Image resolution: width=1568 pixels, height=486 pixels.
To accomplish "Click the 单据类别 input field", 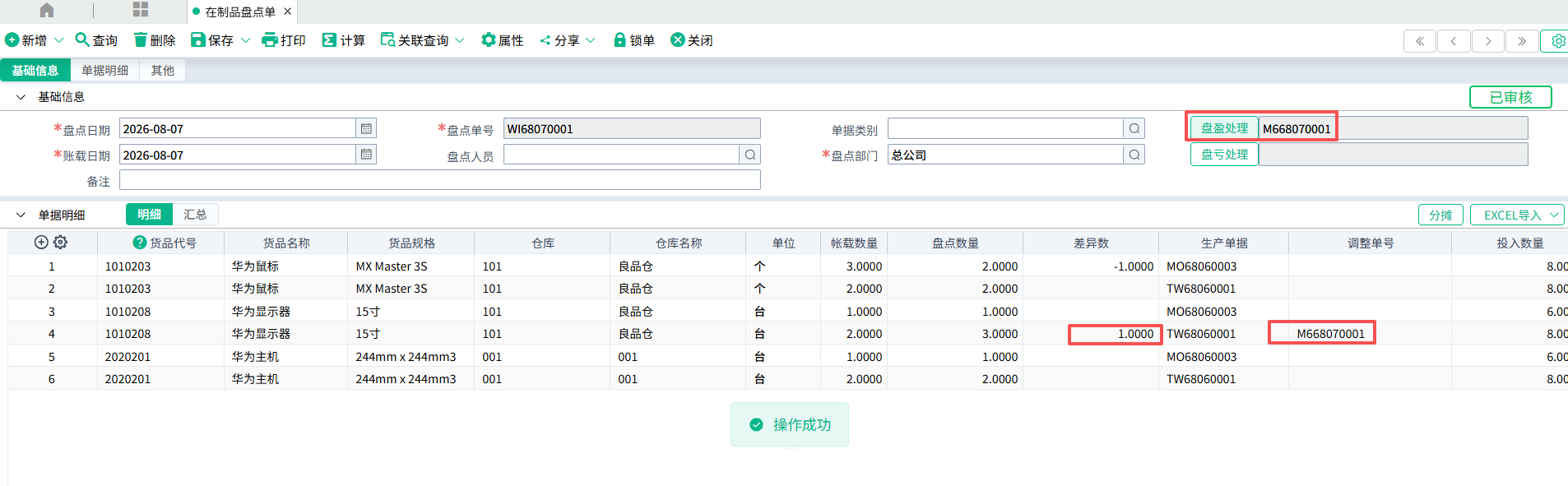I will pyautogui.click(x=1005, y=129).
